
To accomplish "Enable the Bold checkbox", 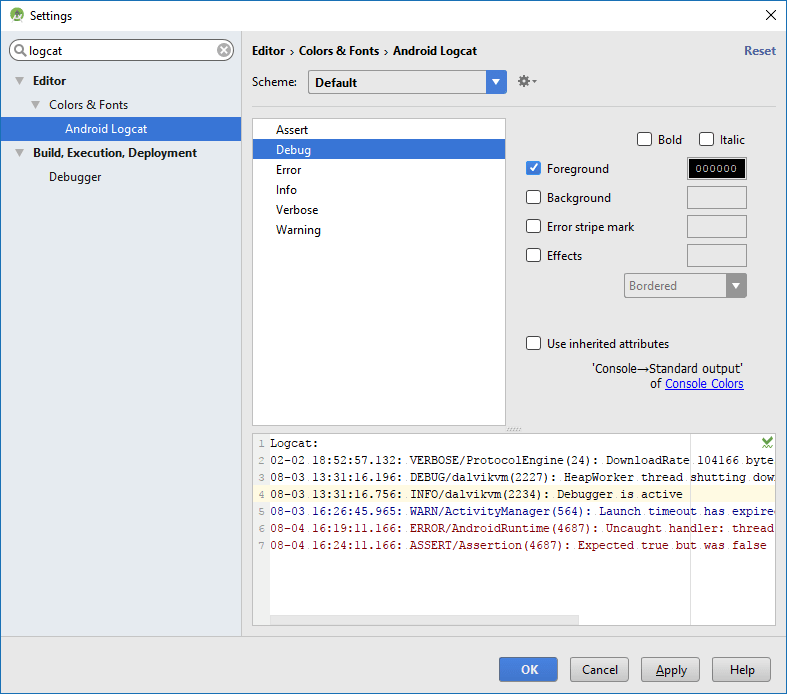I will [x=645, y=140].
